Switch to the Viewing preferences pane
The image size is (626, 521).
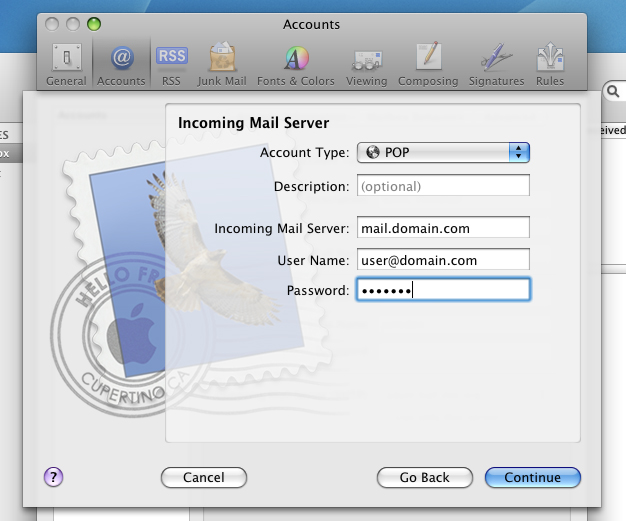click(x=366, y=63)
